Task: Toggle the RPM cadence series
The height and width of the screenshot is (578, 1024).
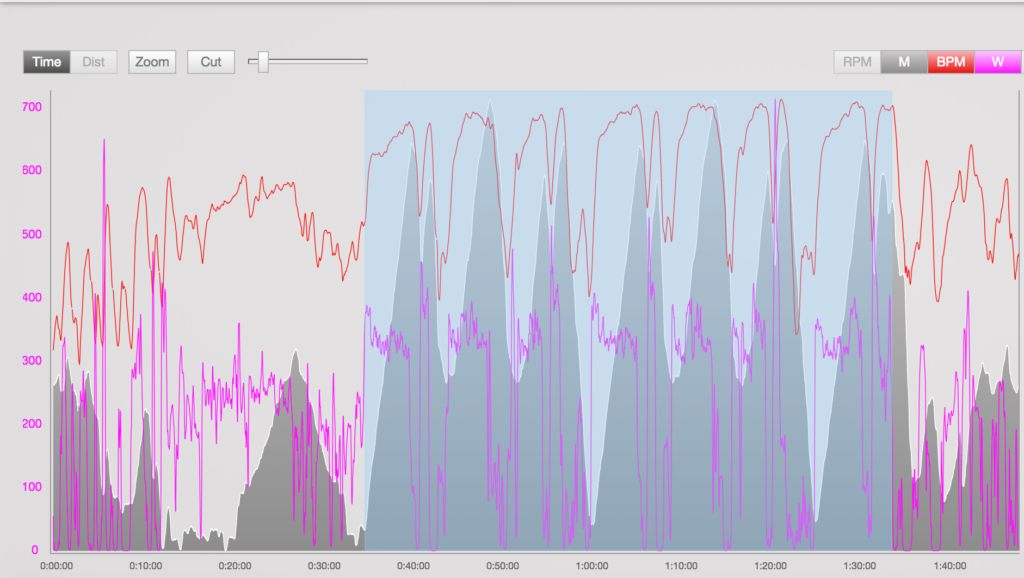Action: (857, 62)
